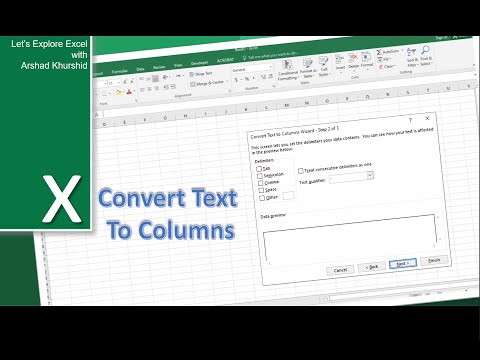Click the Merge & Center icon
This screenshot has height=360, width=480.
(x=193, y=84)
